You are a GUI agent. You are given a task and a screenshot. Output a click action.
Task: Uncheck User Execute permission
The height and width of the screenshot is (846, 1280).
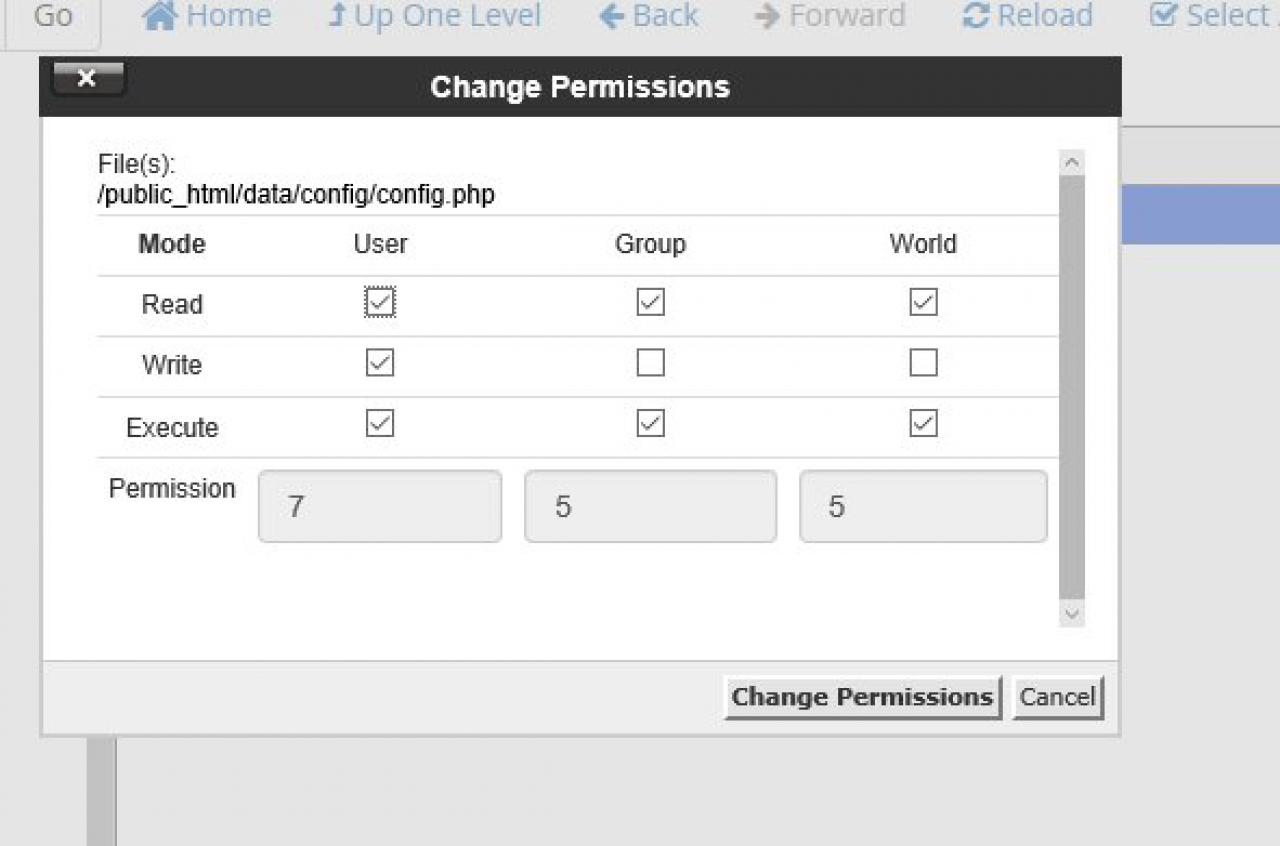(x=380, y=424)
